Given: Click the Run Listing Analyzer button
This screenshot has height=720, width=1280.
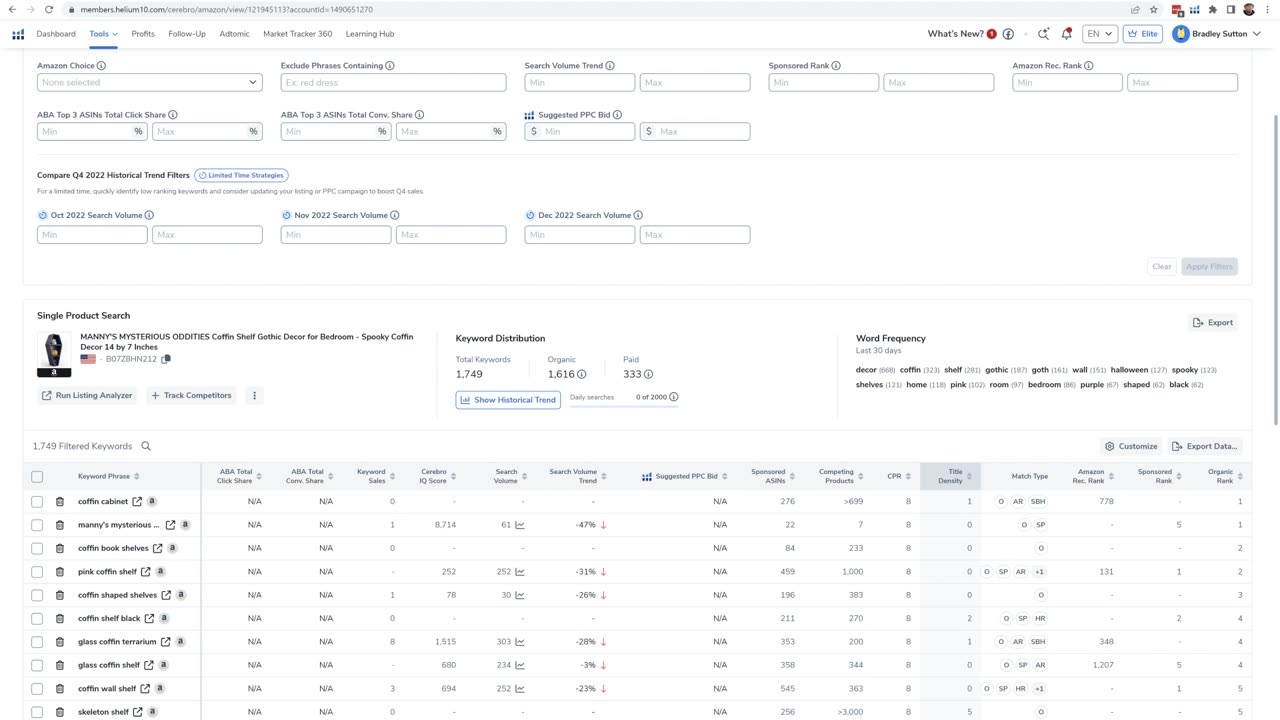Looking at the screenshot, I should (x=87, y=396).
